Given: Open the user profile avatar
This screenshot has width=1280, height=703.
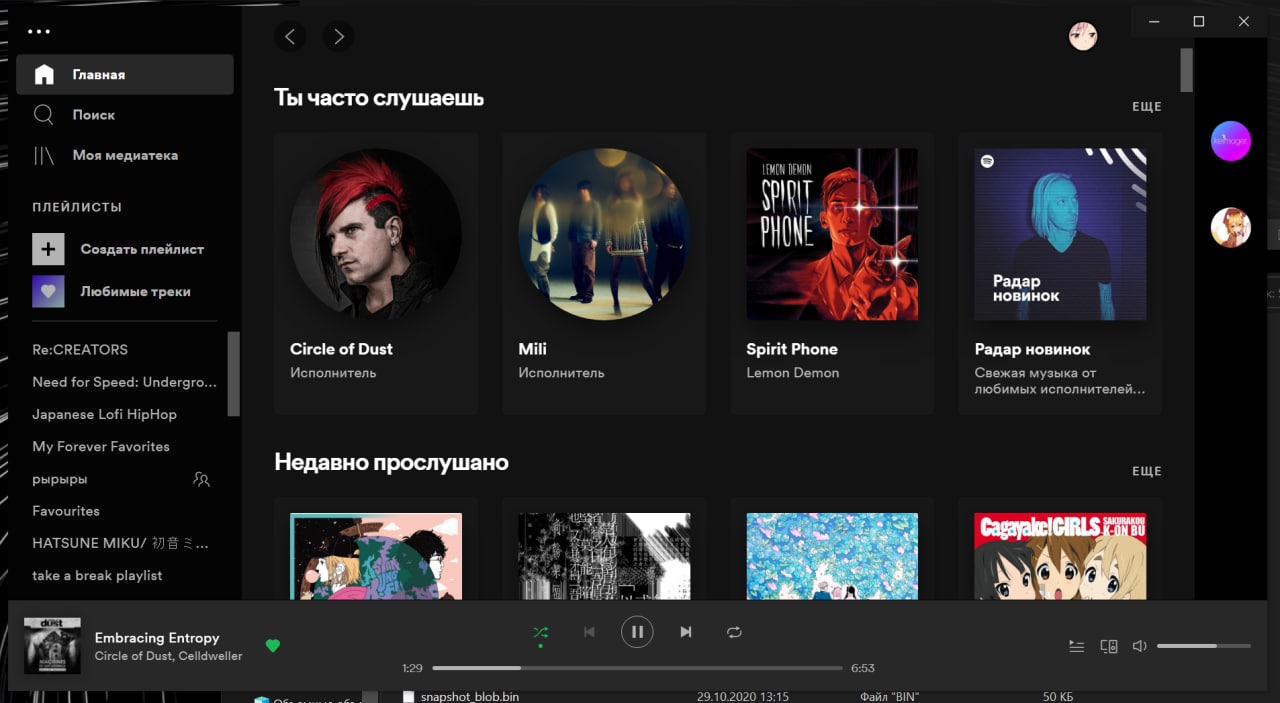Looking at the screenshot, I should pyautogui.click(x=1083, y=37).
